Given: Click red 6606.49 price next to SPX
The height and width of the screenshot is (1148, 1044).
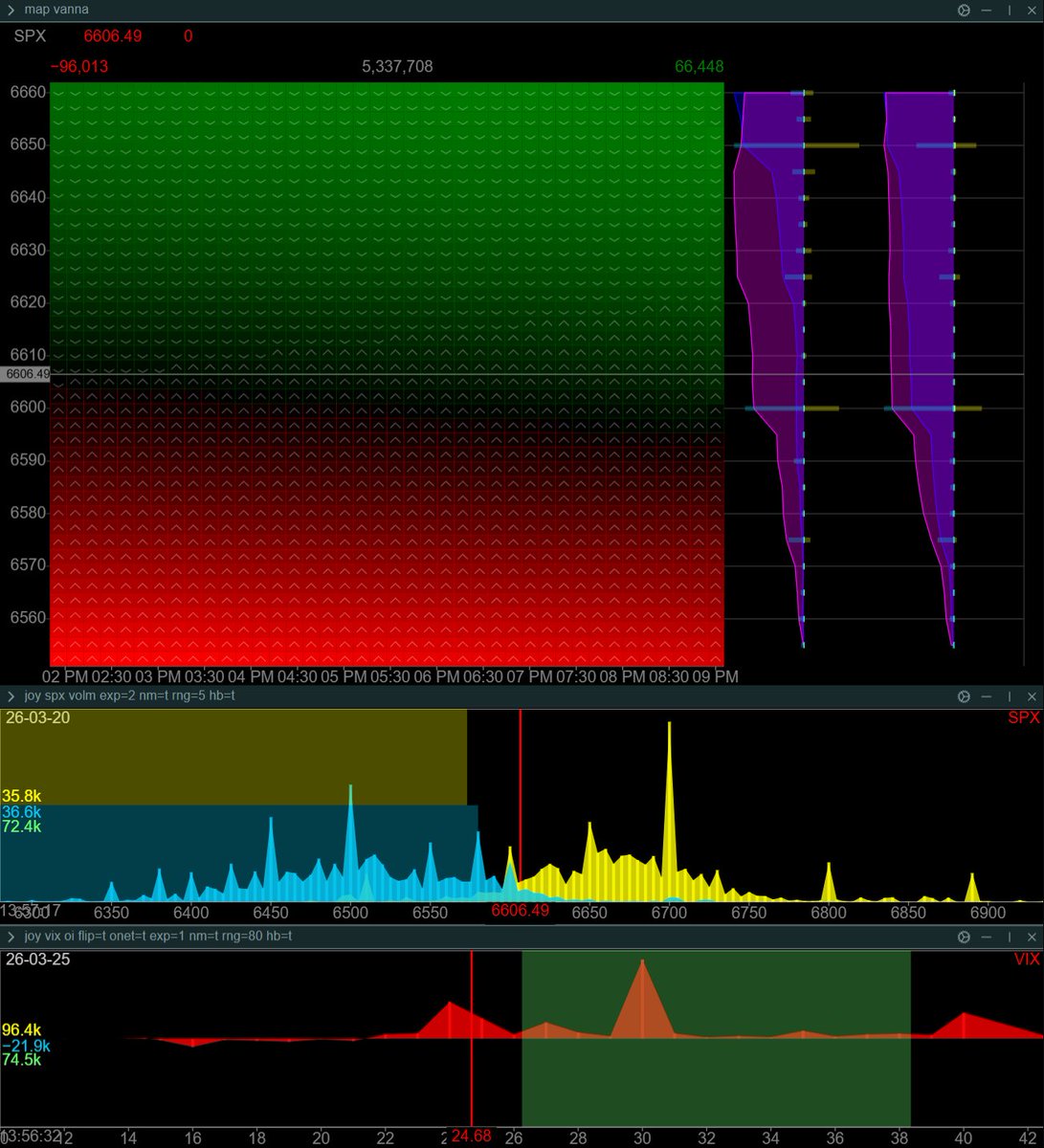Looking at the screenshot, I should click(113, 36).
